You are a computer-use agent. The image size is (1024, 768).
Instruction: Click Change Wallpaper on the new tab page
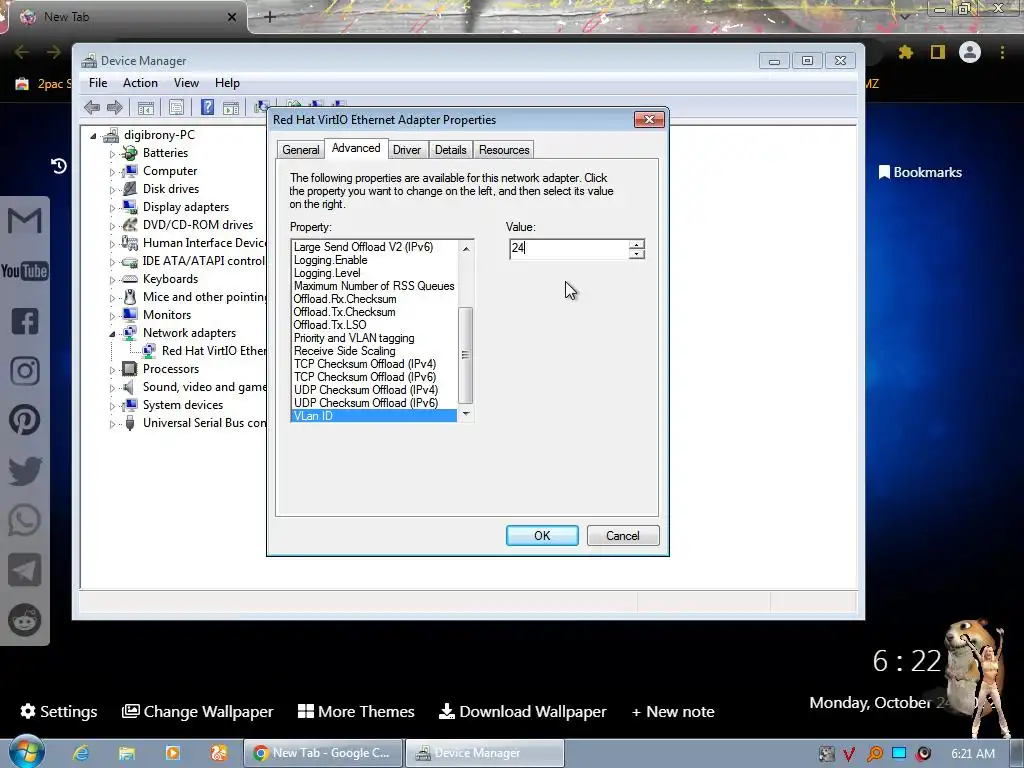pos(198,711)
